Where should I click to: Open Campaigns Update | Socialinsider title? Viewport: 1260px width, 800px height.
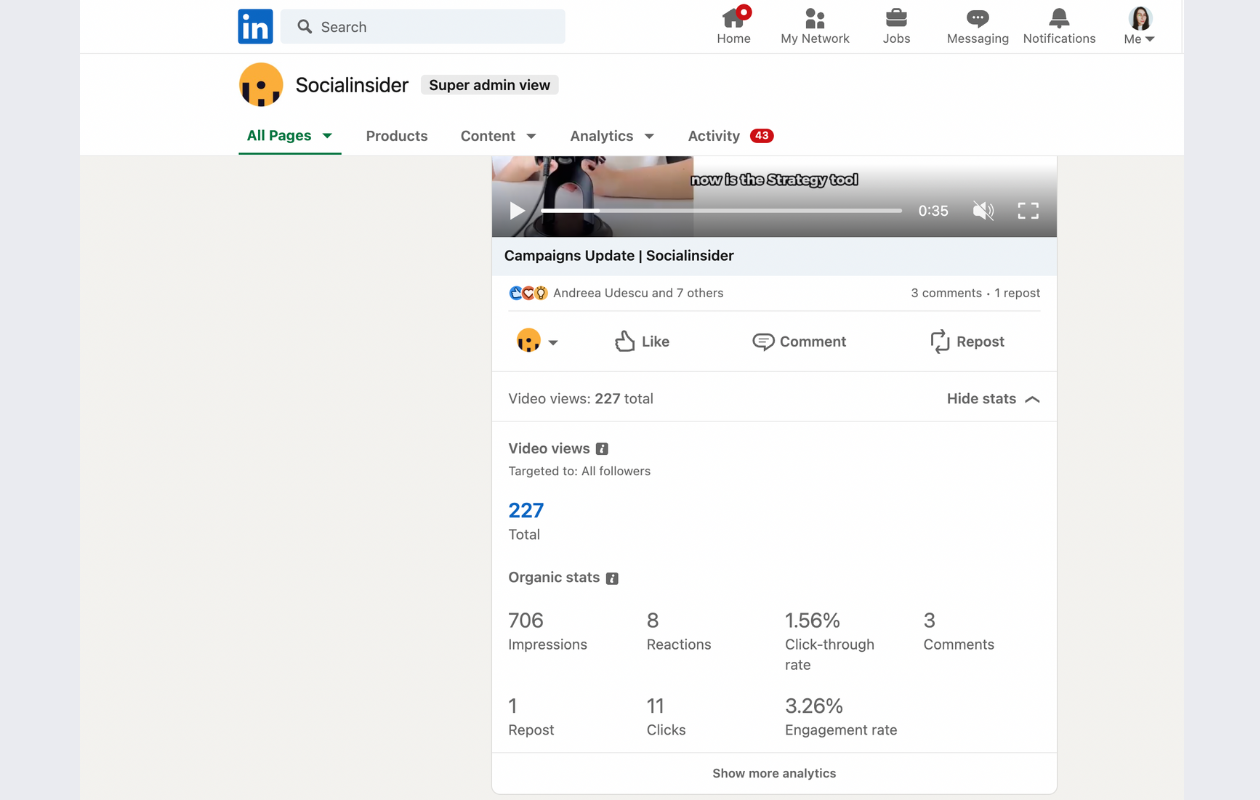click(619, 256)
